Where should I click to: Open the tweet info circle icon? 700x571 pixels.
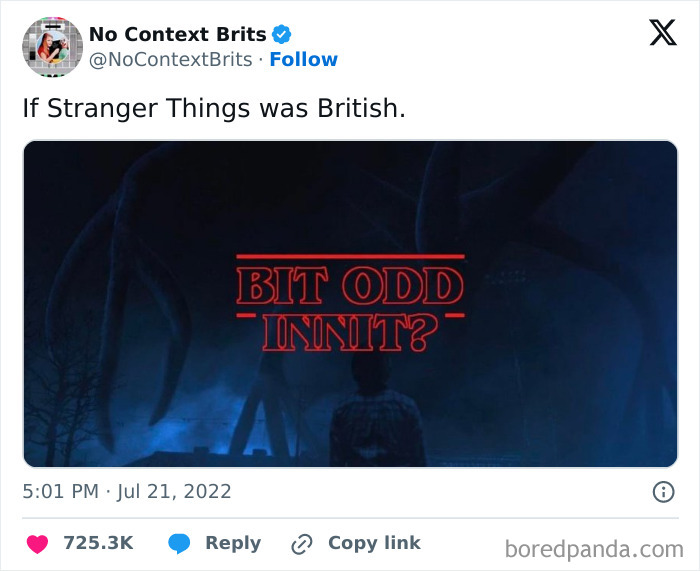point(662,491)
